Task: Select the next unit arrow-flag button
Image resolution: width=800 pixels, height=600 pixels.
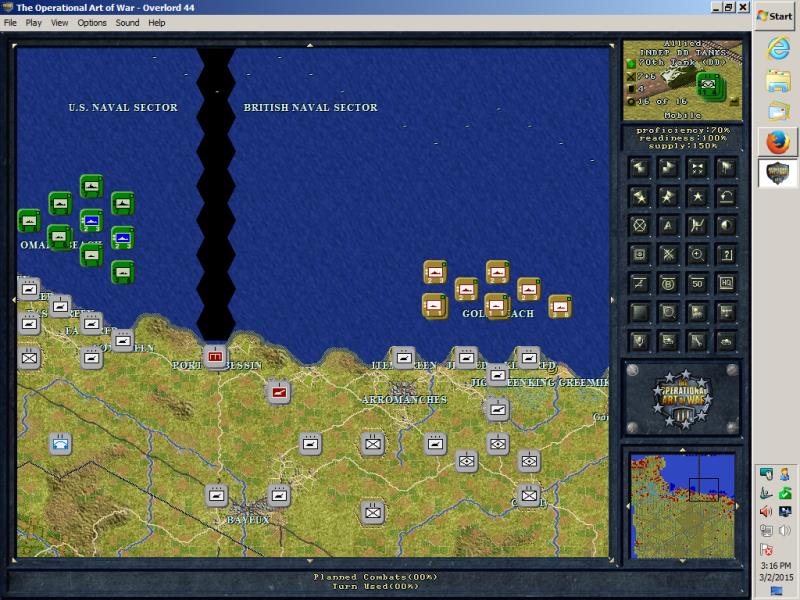Action: [x=668, y=167]
